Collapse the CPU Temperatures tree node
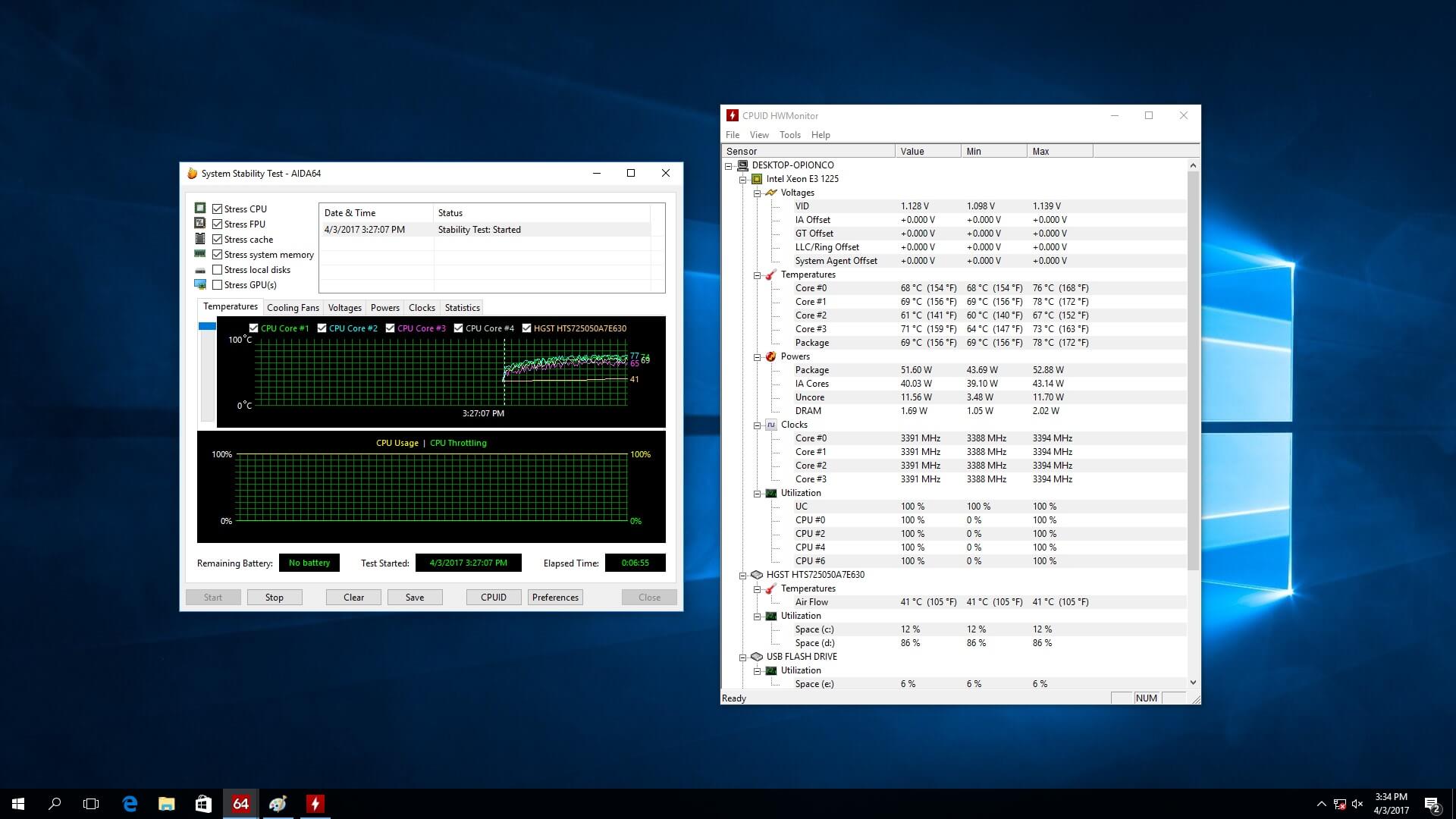1456x819 pixels. [x=757, y=275]
